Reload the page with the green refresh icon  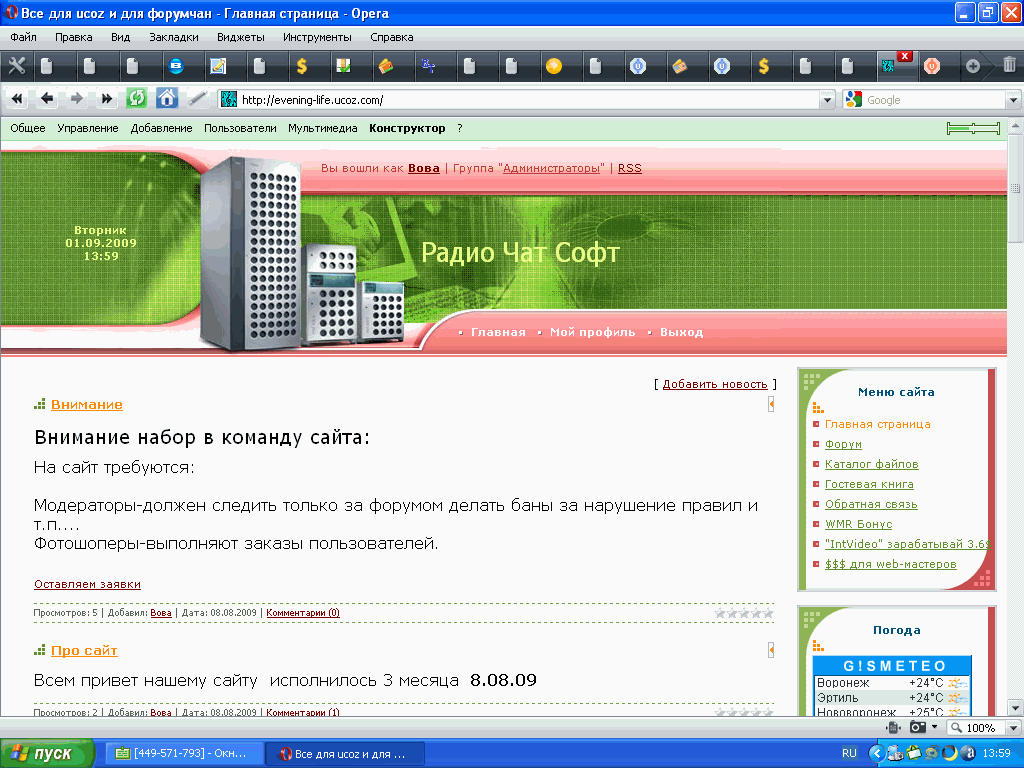tap(136, 99)
